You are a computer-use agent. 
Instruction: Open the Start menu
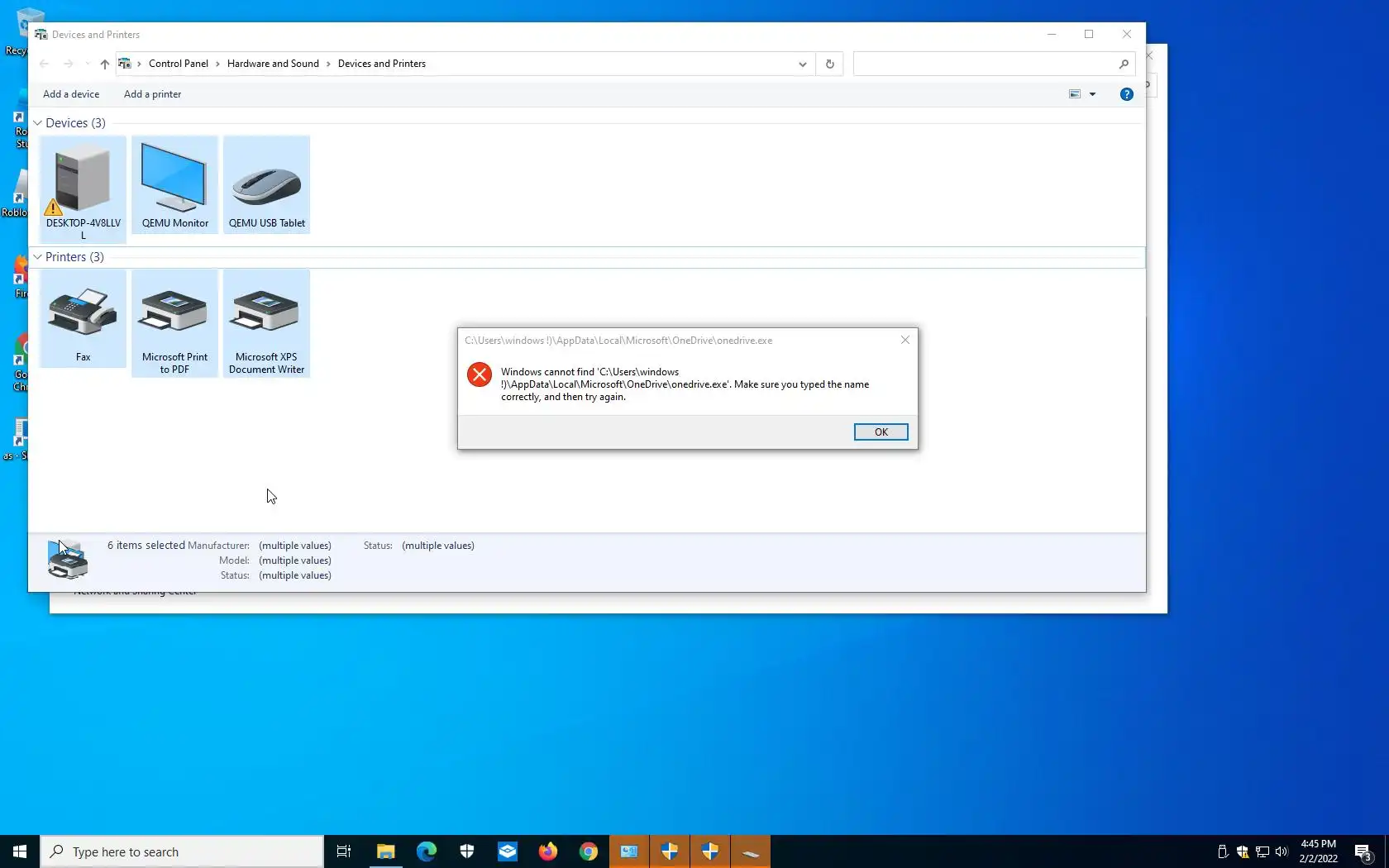coord(20,851)
